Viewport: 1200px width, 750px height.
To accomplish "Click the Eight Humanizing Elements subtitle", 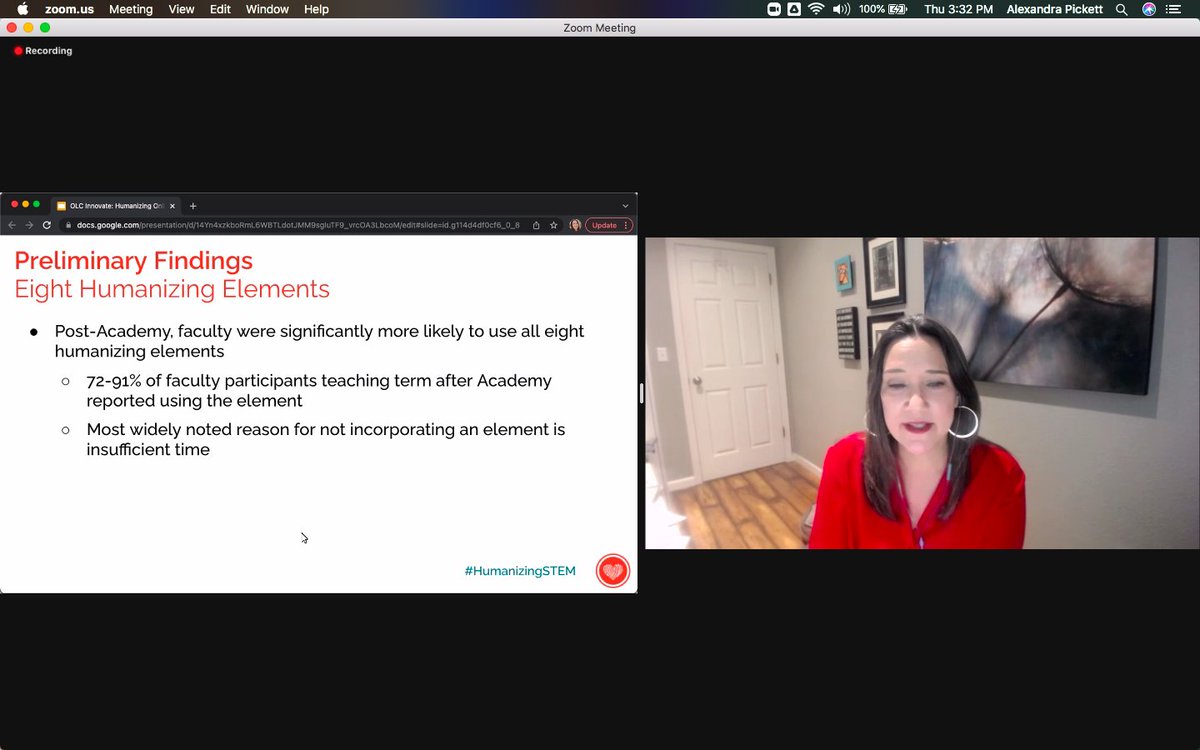I will (172, 290).
